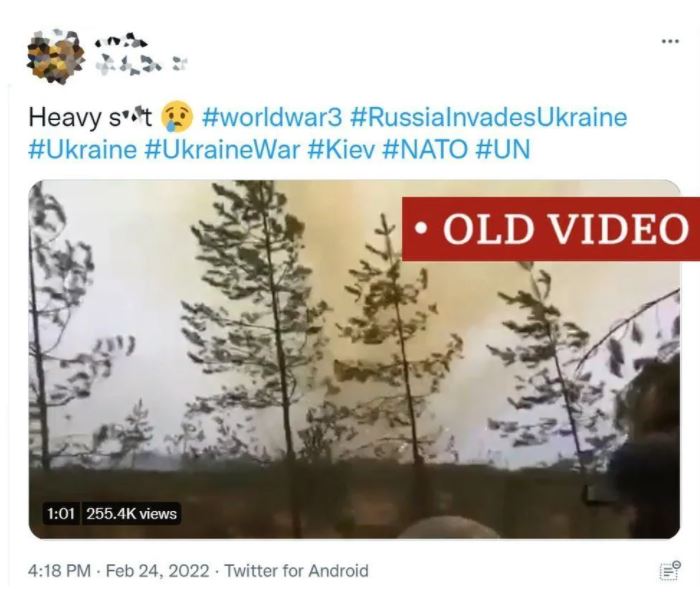The width and height of the screenshot is (700, 599).
Task: Open the #NATO hashtag
Action: point(425,149)
